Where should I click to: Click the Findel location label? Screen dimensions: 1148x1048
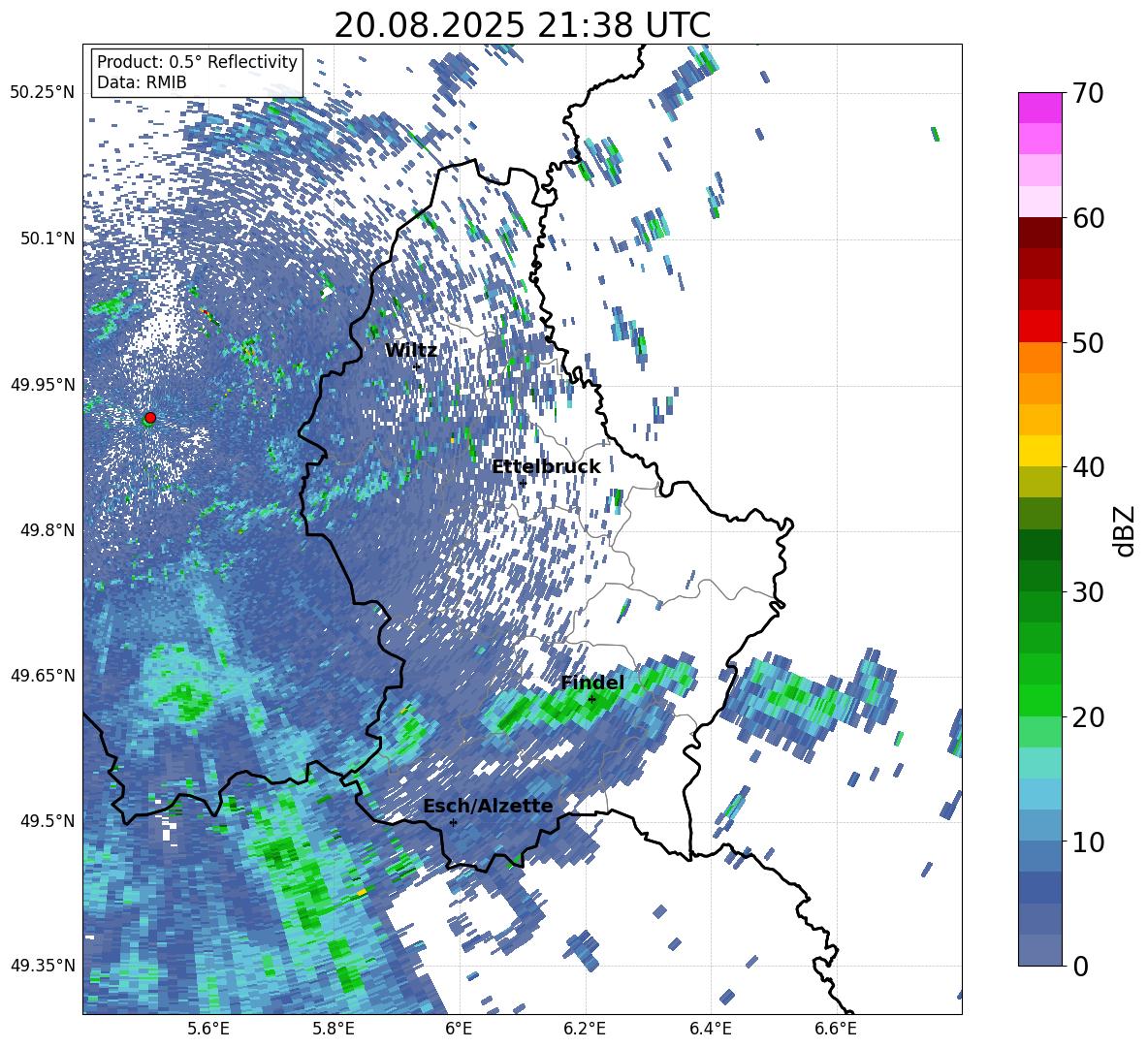click(592, 683)
